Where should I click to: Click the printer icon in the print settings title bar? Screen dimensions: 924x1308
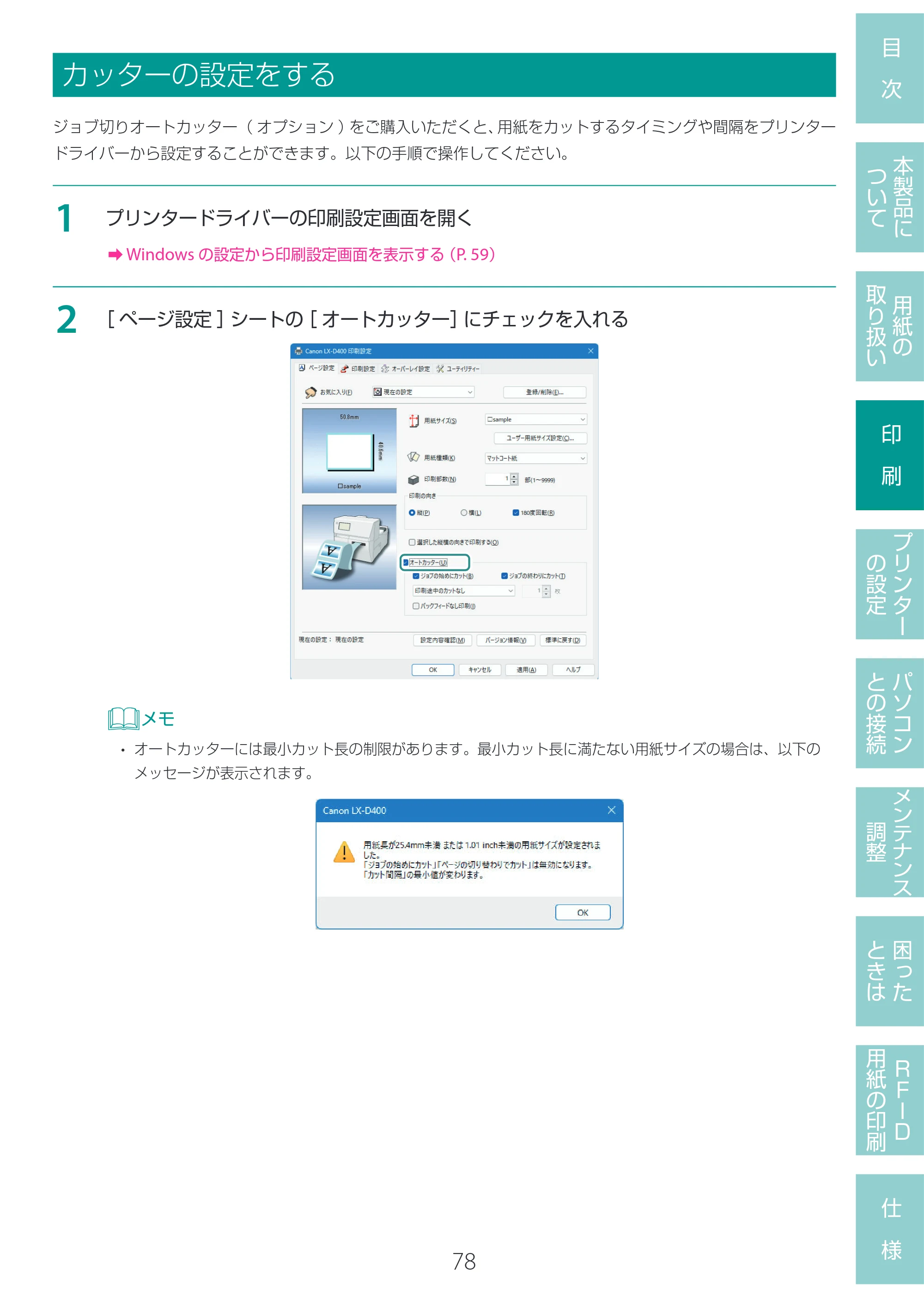pyautogui.click(x=298, y=351)
